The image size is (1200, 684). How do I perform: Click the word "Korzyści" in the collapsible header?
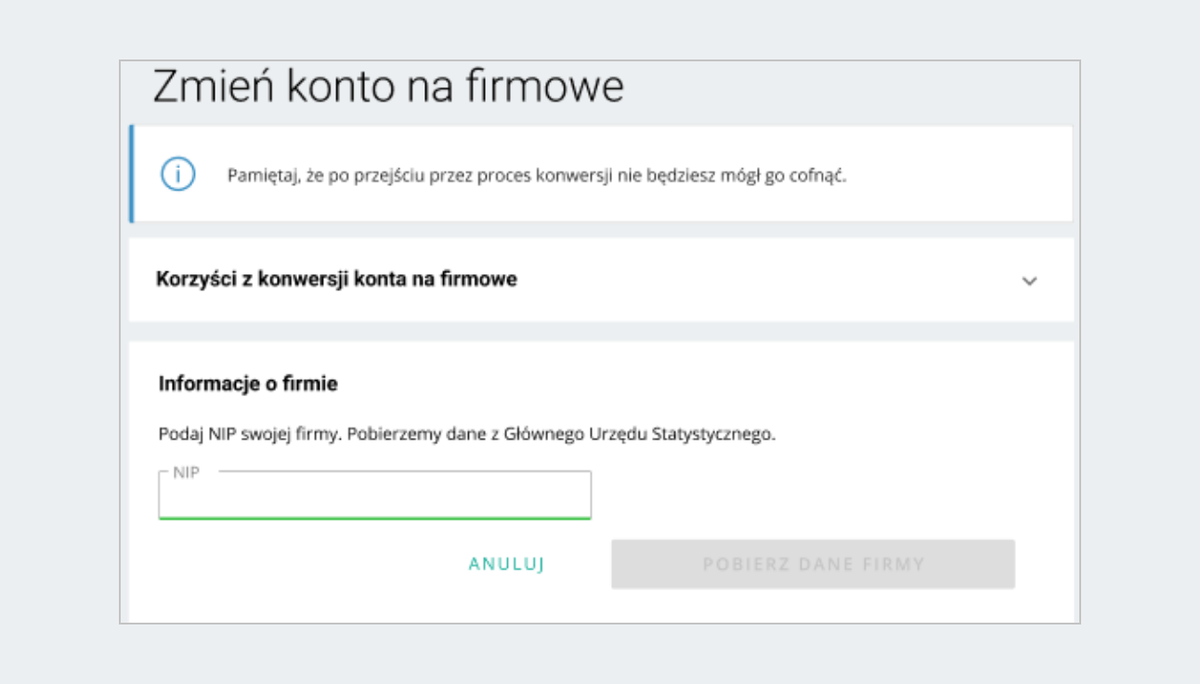pos(190,279)
